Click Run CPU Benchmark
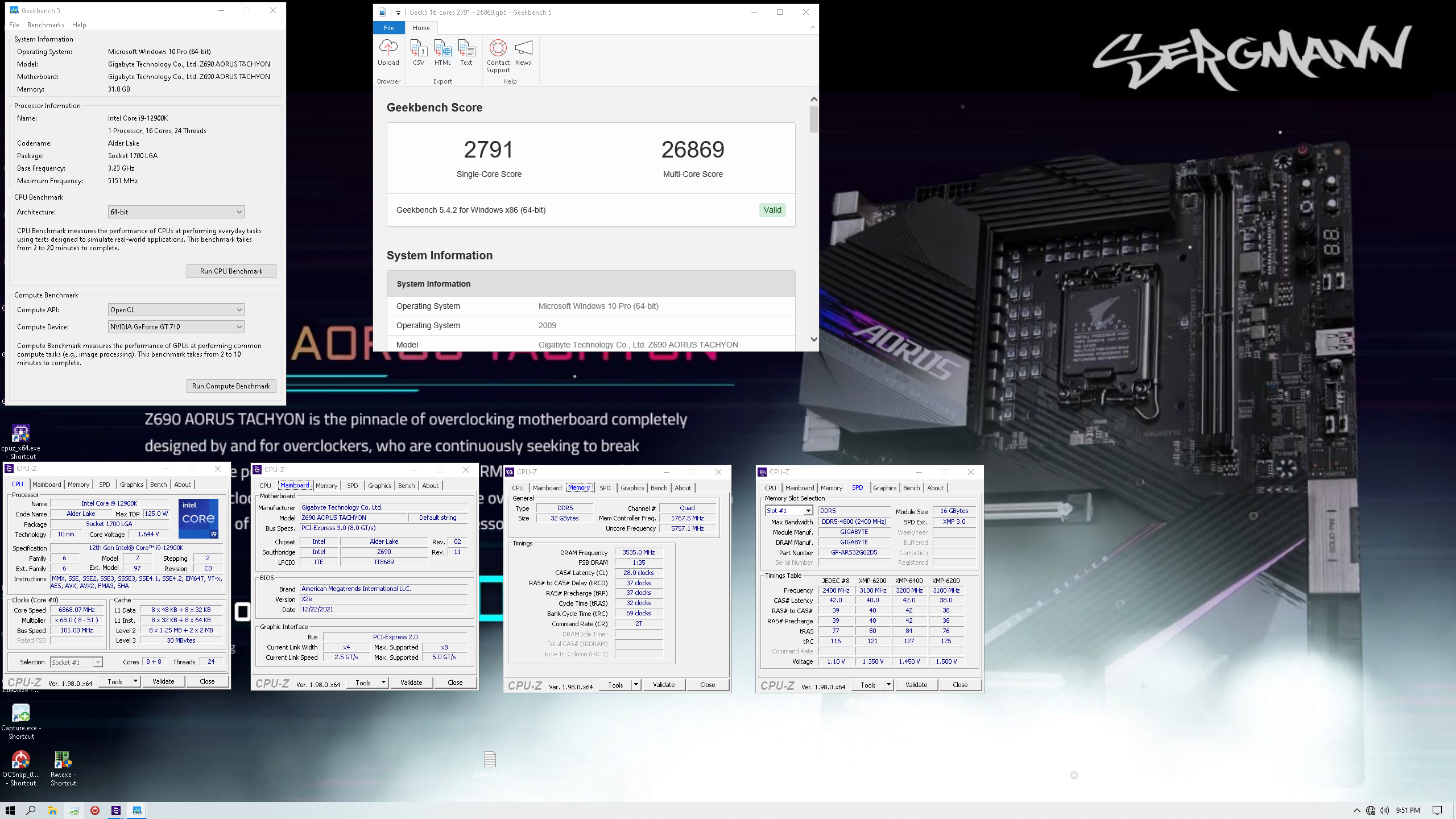This screenshot has width=1456, height=819. [231, 271]
